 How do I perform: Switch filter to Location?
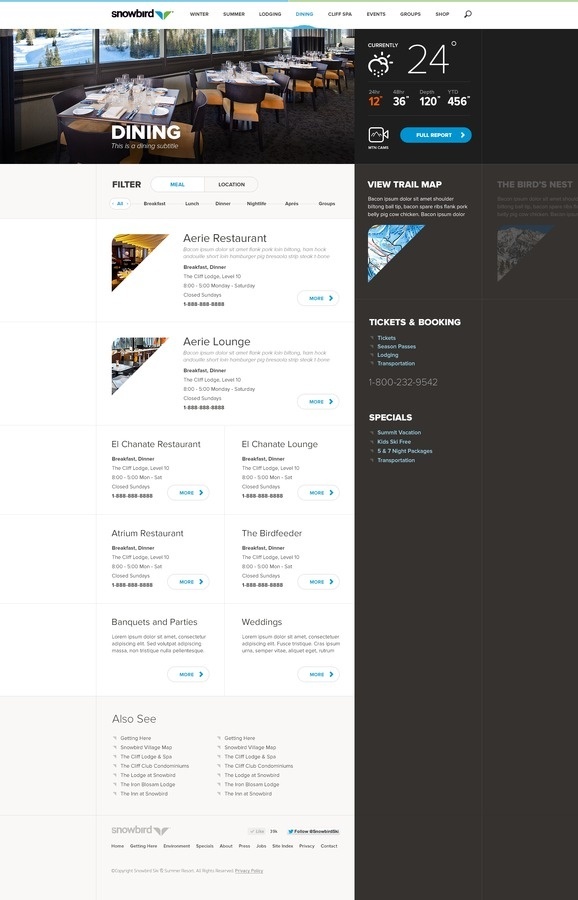pos(231,184)
